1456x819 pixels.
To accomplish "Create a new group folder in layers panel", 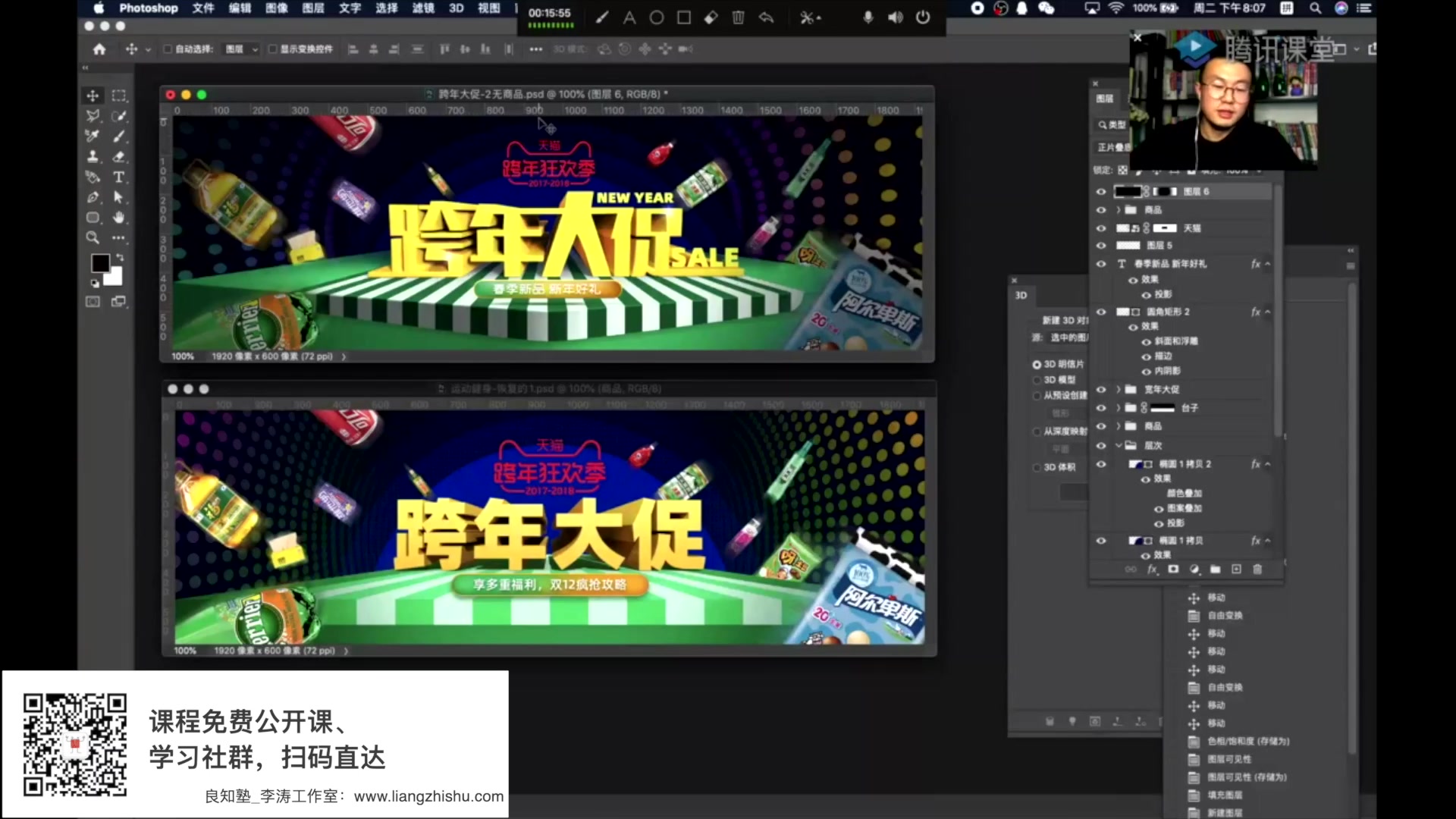I will pos(1216,570).
